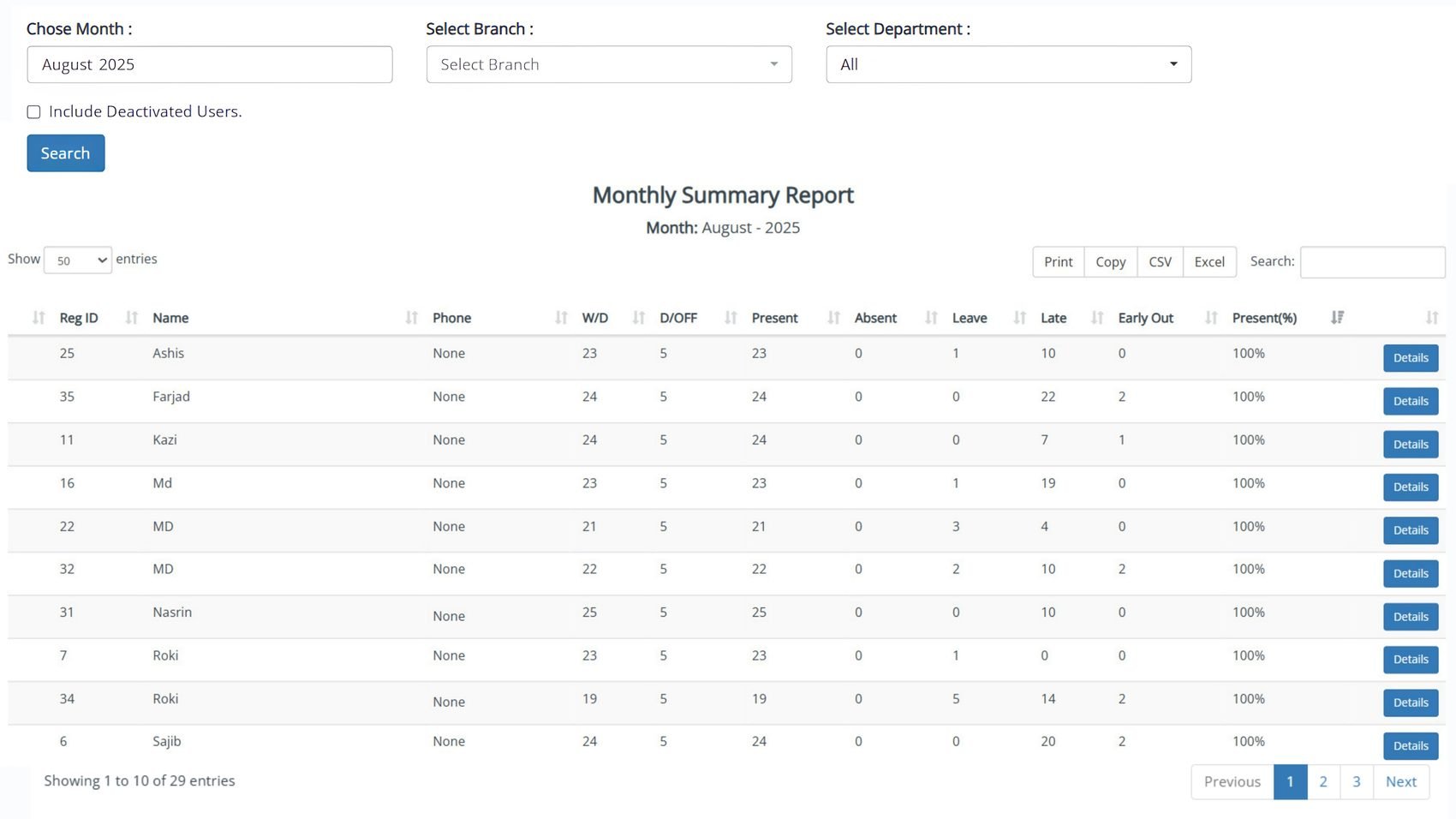Open Details for Farjad
The image size is (1456, 819).
[1411, 401]
